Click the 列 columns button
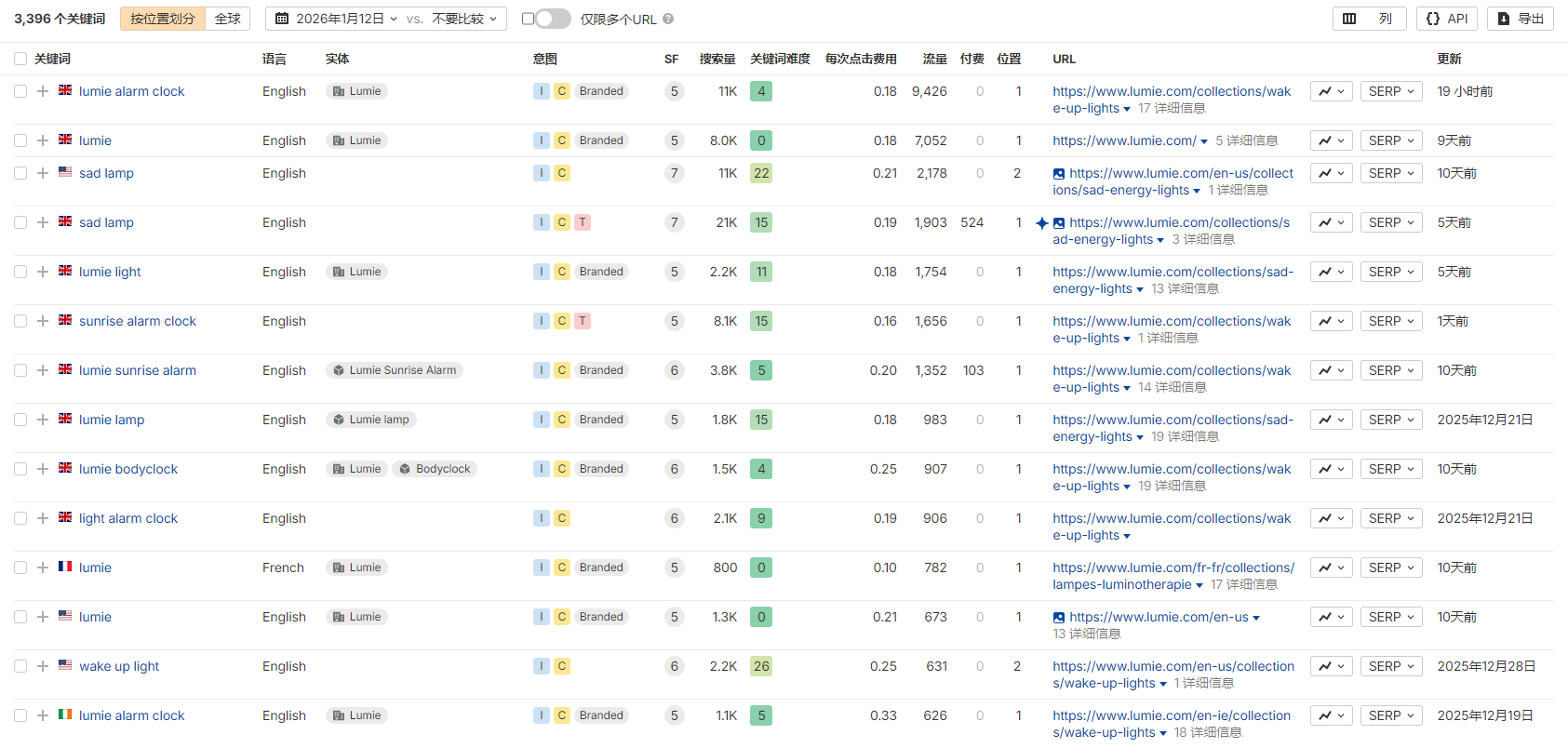 point(1370,19)
